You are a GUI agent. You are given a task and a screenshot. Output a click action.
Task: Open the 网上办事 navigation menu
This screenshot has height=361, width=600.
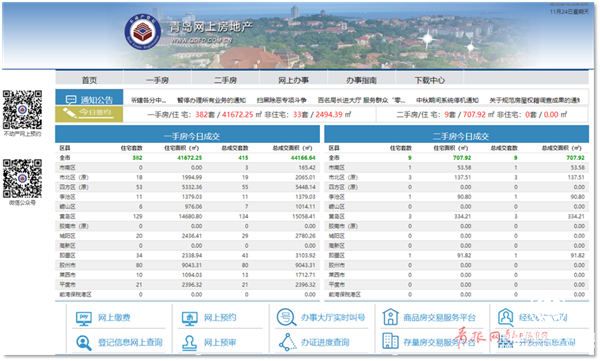pos(293,80)
